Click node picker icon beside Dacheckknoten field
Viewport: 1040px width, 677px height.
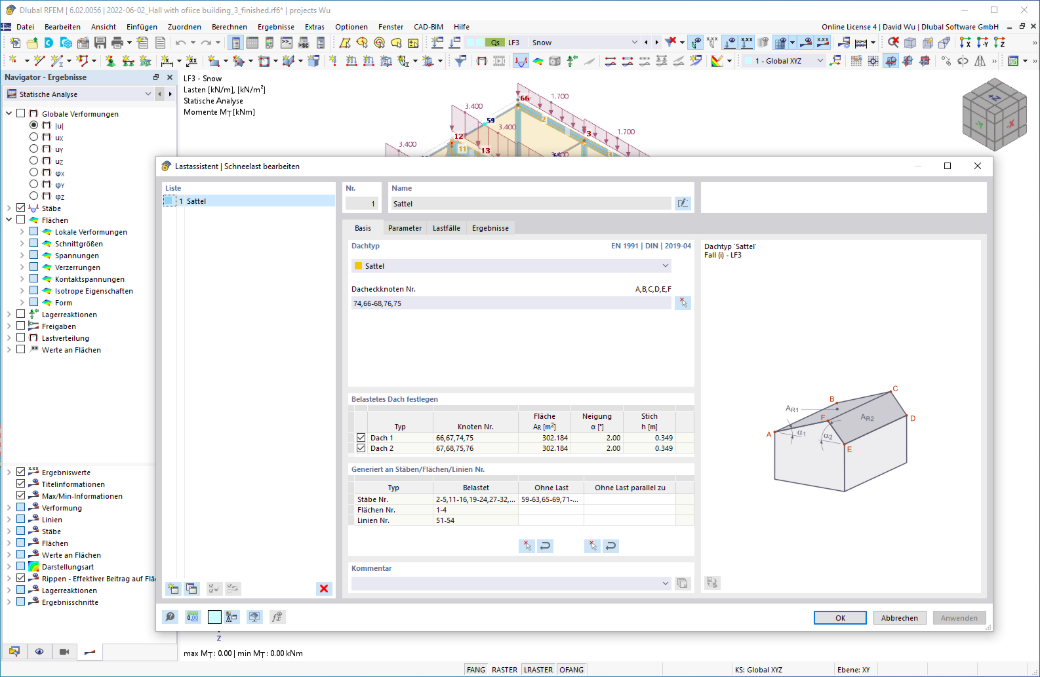click(x=682, y=303)
